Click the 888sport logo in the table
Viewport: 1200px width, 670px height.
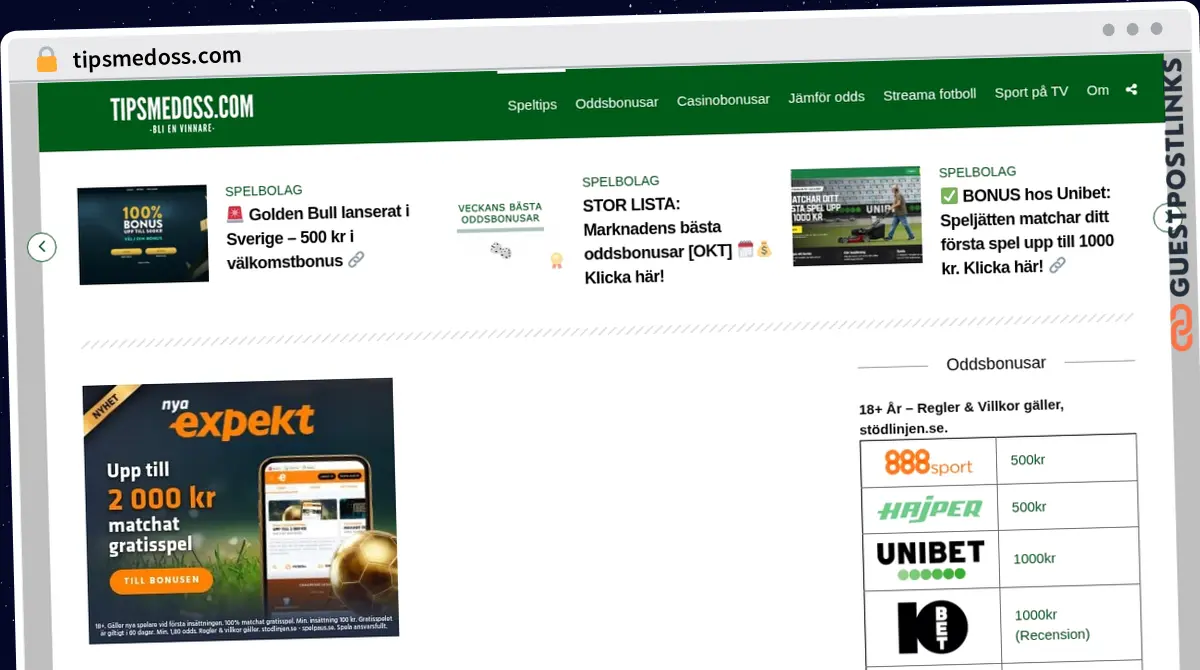point(928,462)
